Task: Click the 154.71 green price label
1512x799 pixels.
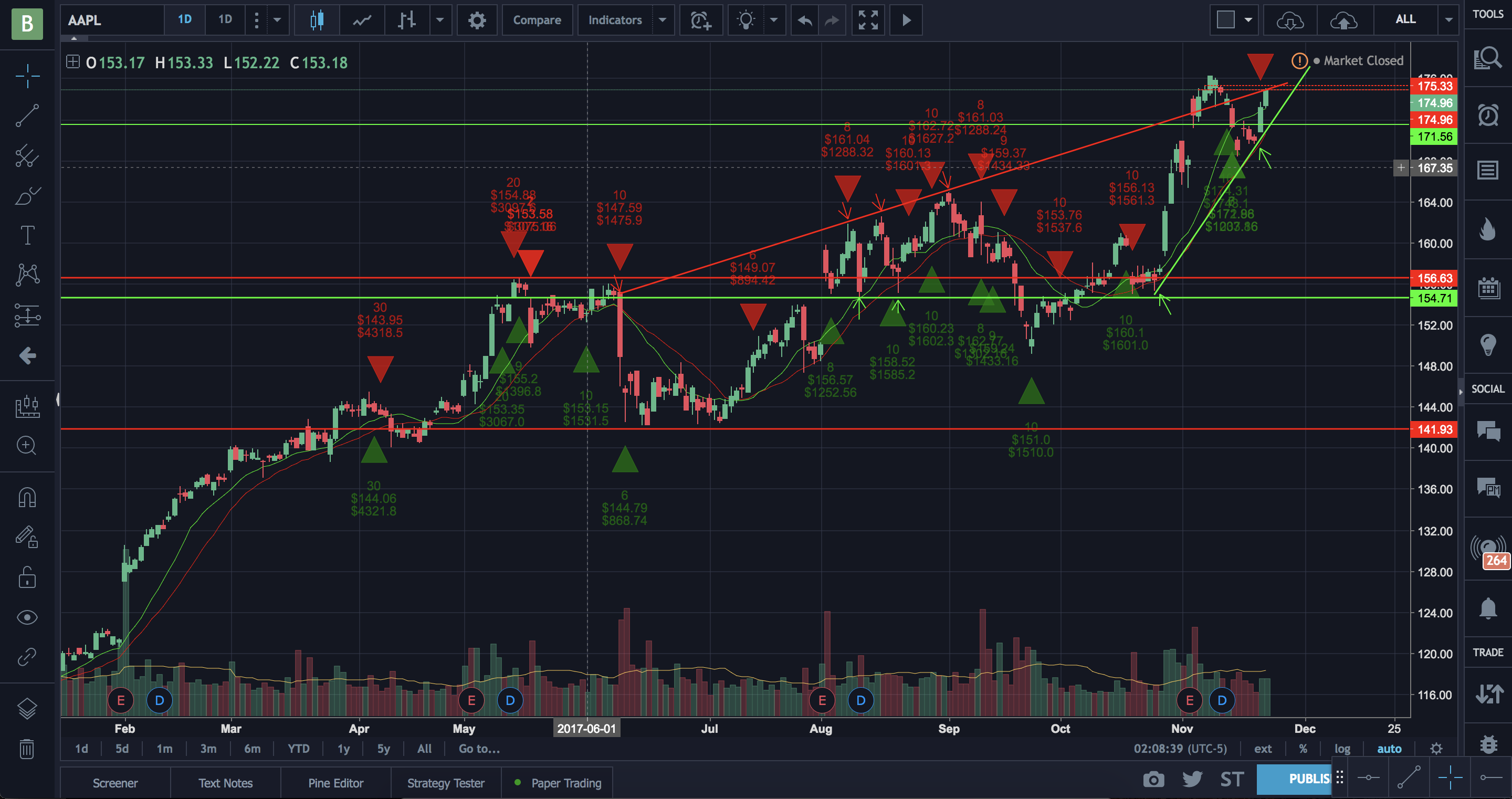Action: (1434, 298)
